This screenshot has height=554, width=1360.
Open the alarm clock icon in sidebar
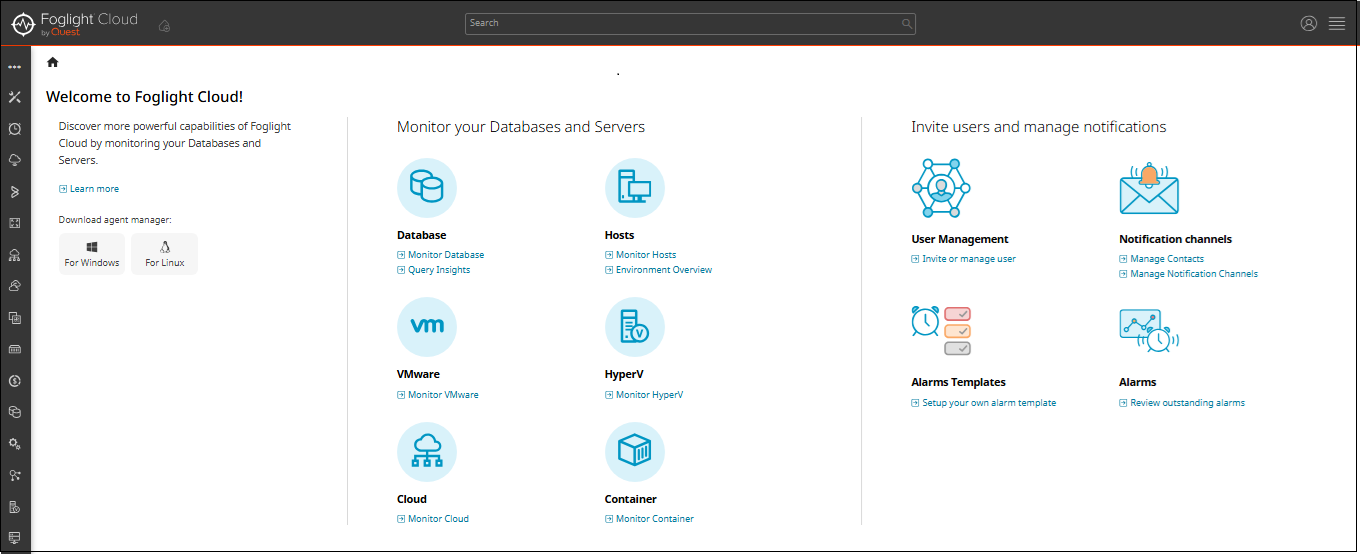[x=14, y=129]
